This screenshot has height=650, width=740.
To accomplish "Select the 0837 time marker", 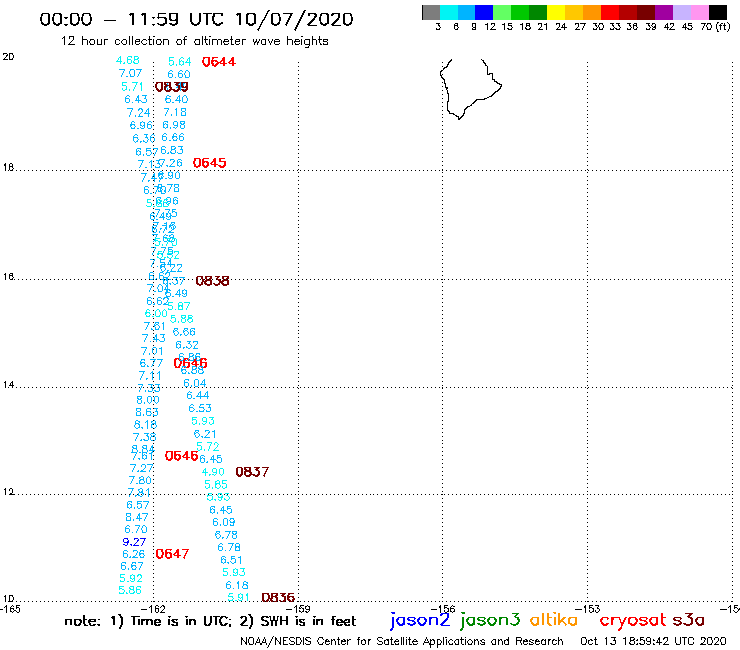I will [x=252, y=472].
